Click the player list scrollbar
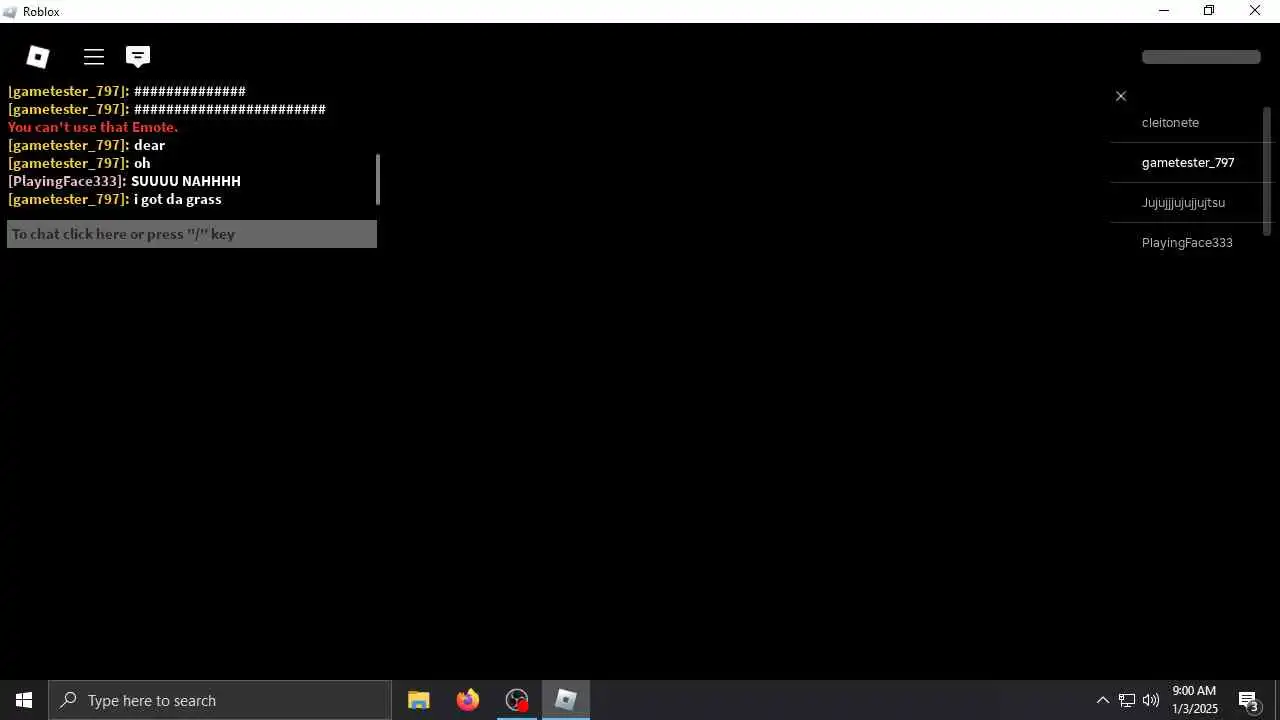1280x720 pixels. [1267, 171]
